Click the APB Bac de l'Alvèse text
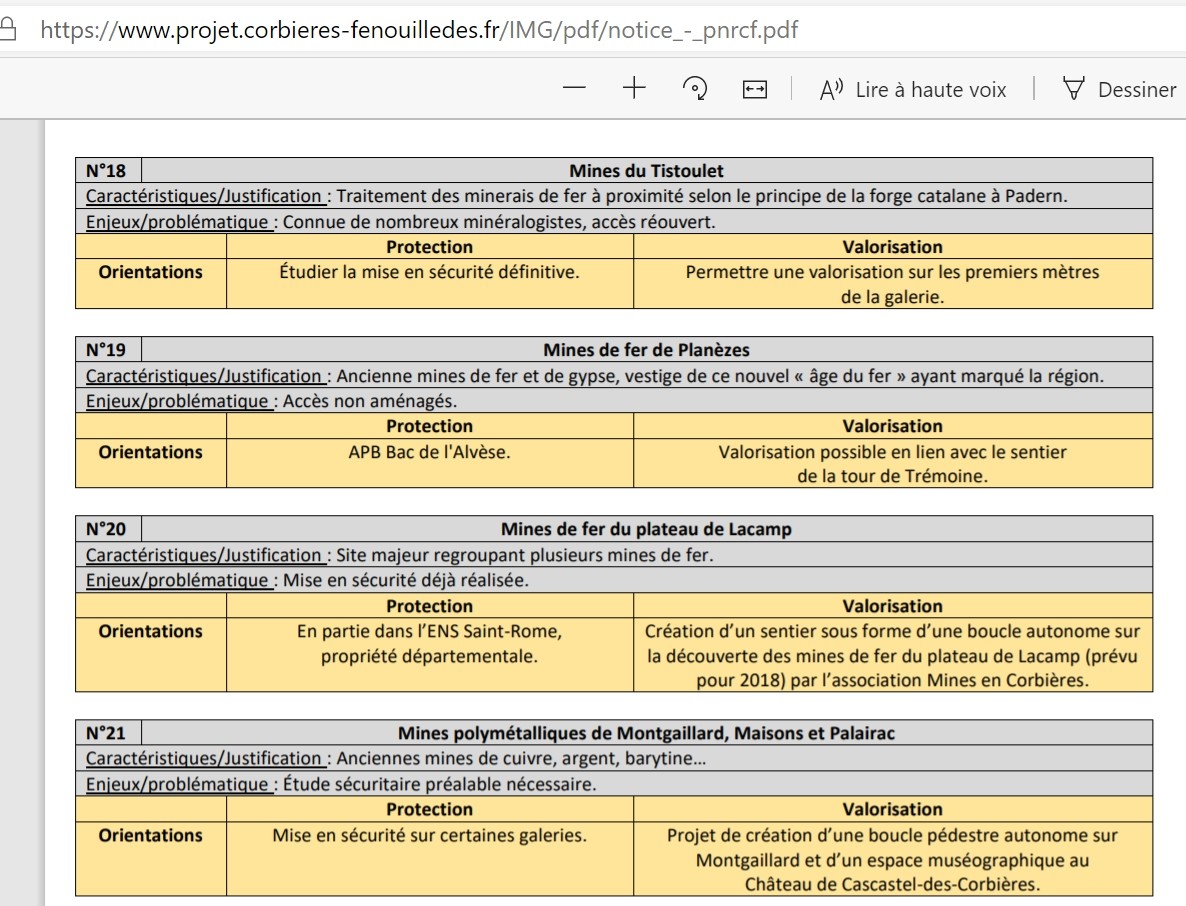Screen dimensions: 1186x906 coord(429,452)
